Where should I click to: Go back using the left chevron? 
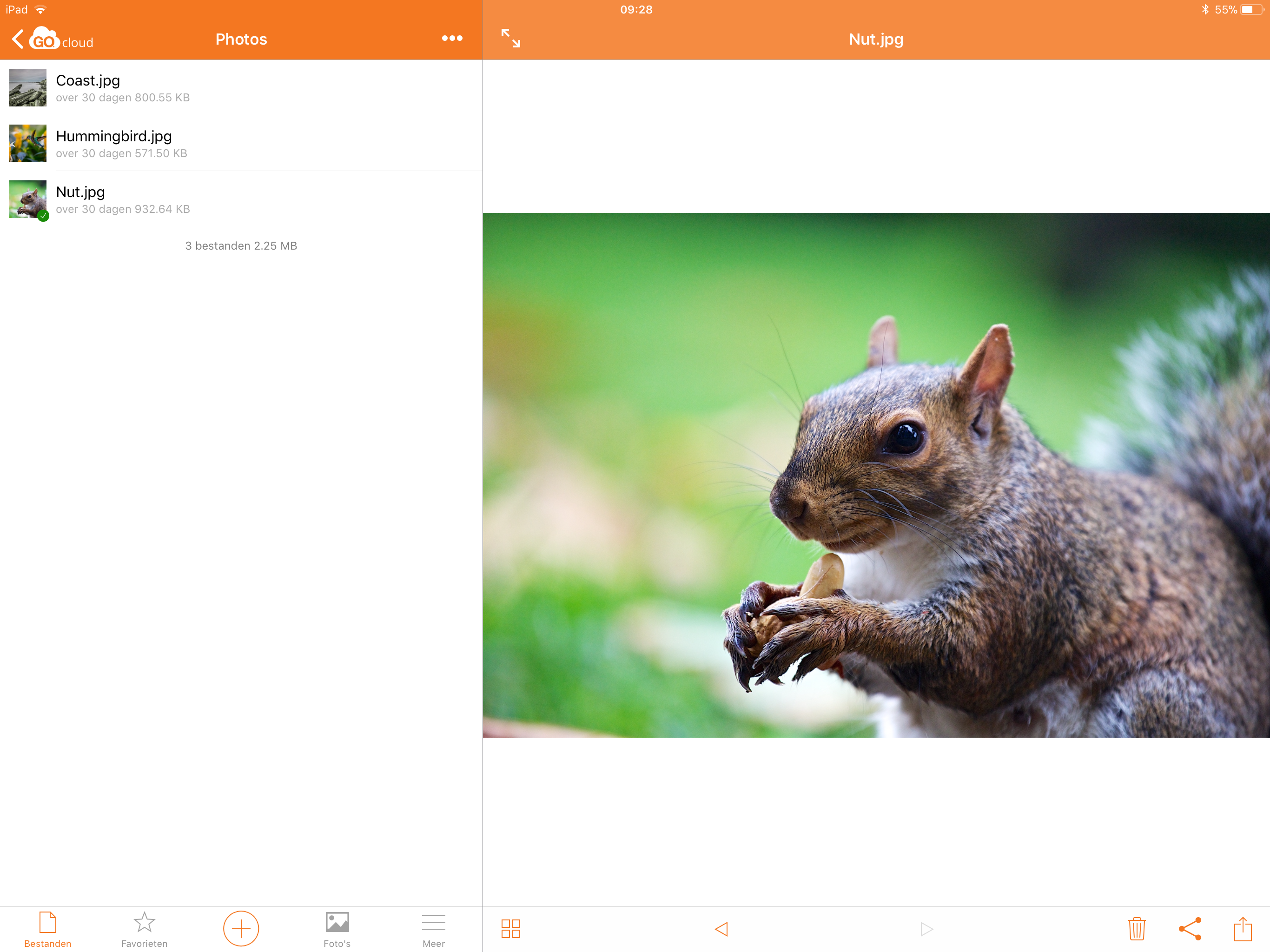click(18, 39)
